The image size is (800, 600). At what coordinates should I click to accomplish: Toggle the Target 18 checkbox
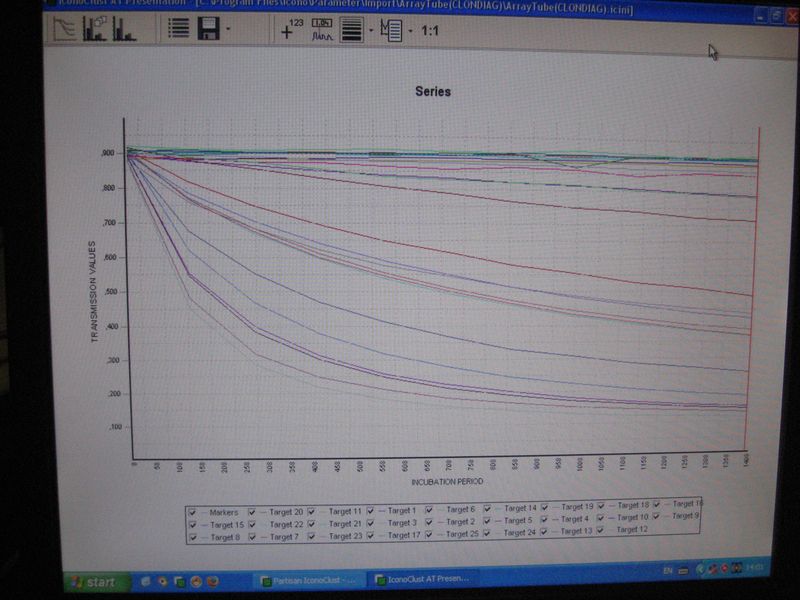601,506
